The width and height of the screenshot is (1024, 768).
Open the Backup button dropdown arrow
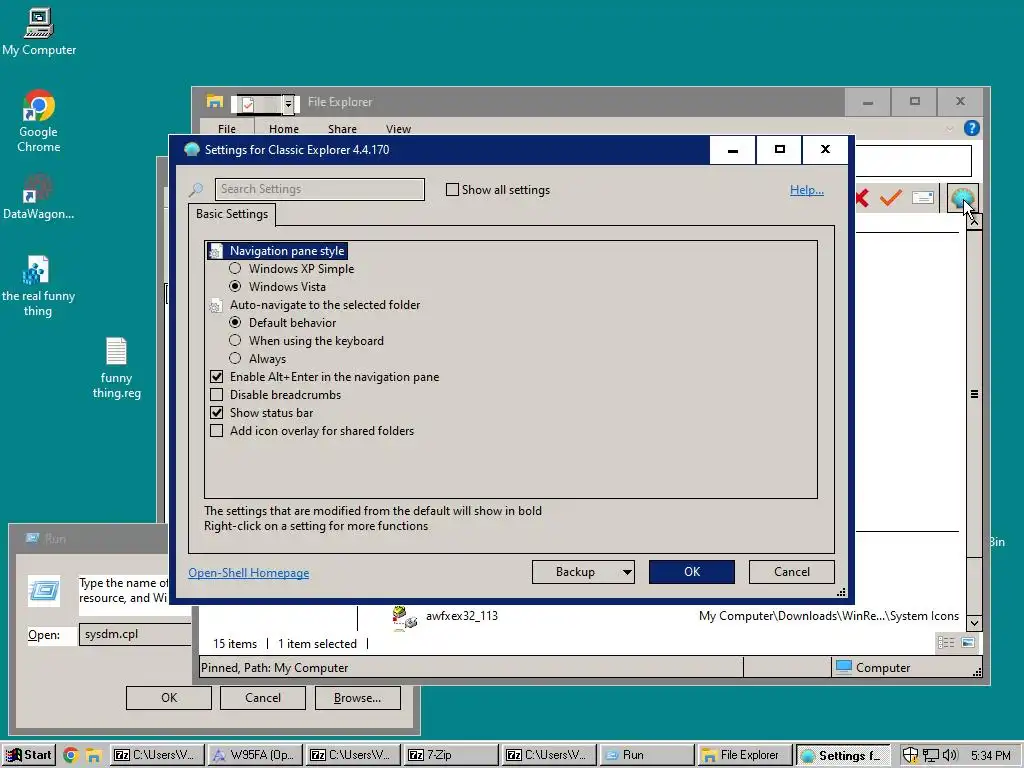point(626,572)
